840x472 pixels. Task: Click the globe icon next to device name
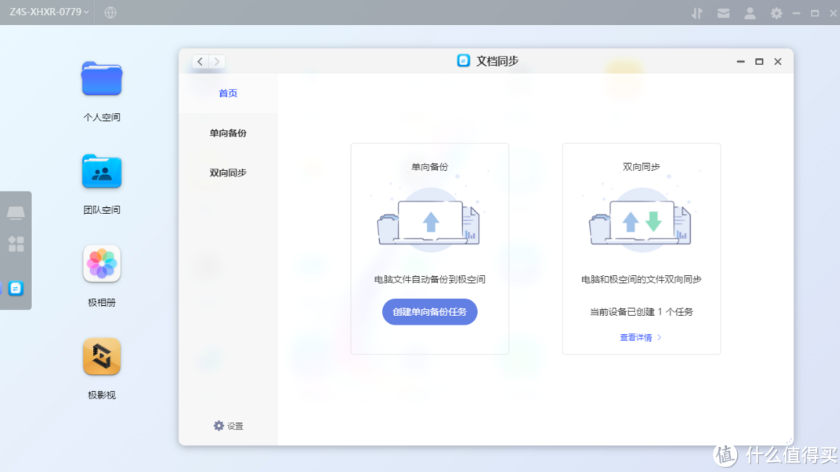point(110,12)
